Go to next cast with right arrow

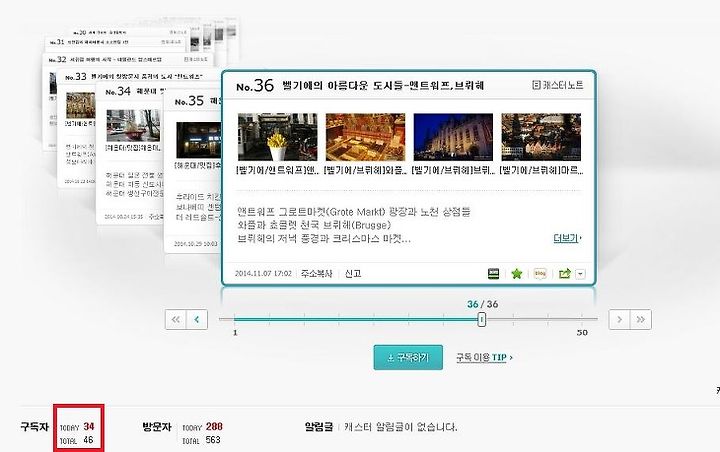point(619,320)
